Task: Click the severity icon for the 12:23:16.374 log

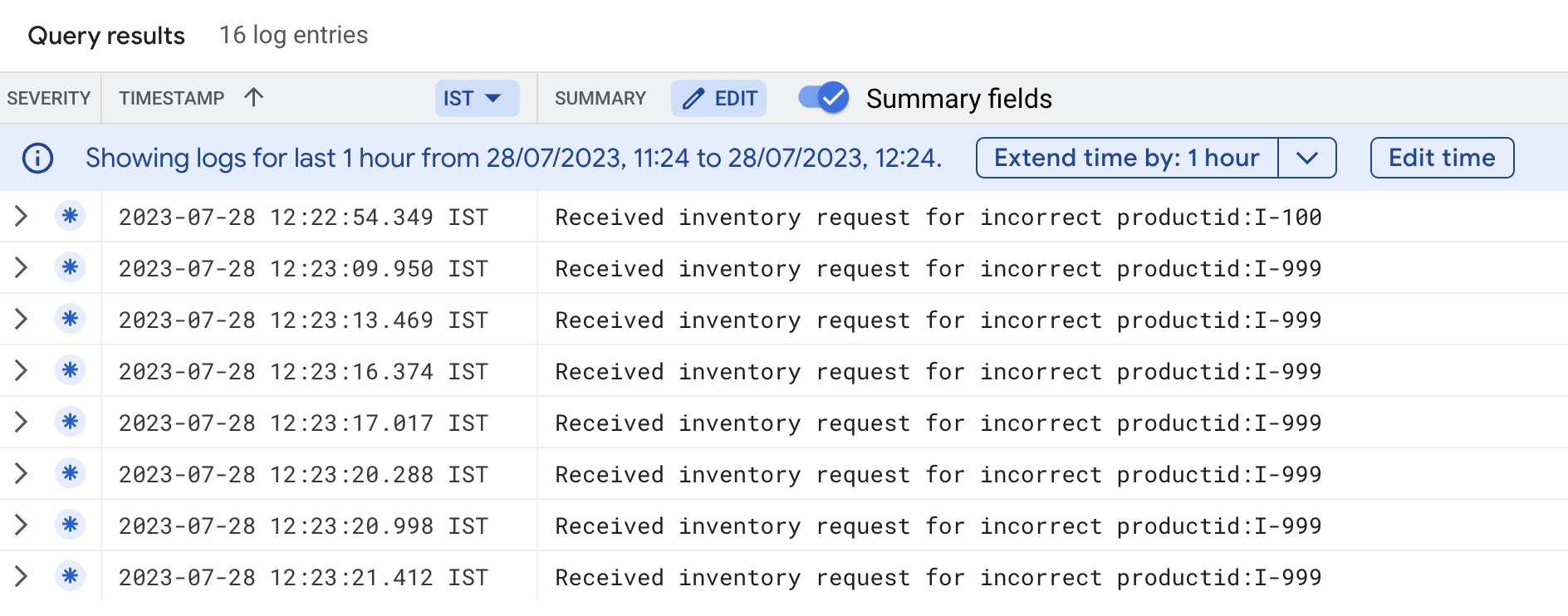Action: tap(70, 371)
